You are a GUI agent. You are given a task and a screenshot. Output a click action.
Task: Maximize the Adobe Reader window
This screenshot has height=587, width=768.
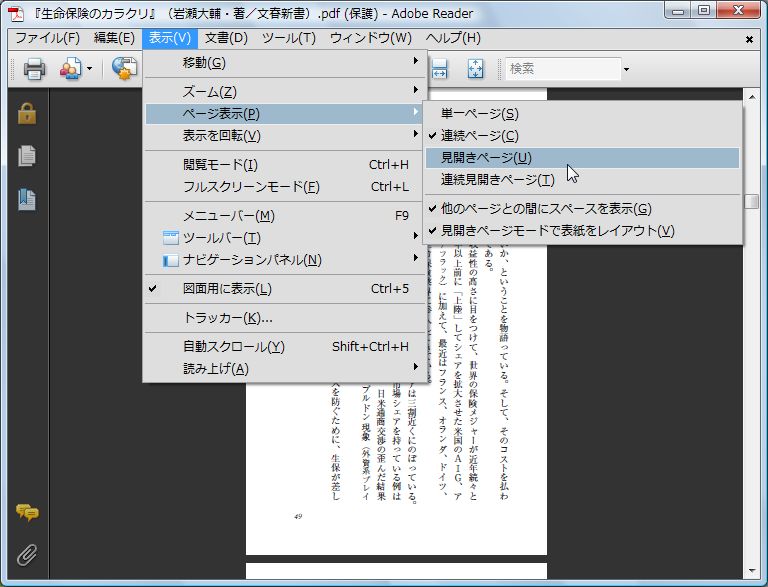pos(704,11)
